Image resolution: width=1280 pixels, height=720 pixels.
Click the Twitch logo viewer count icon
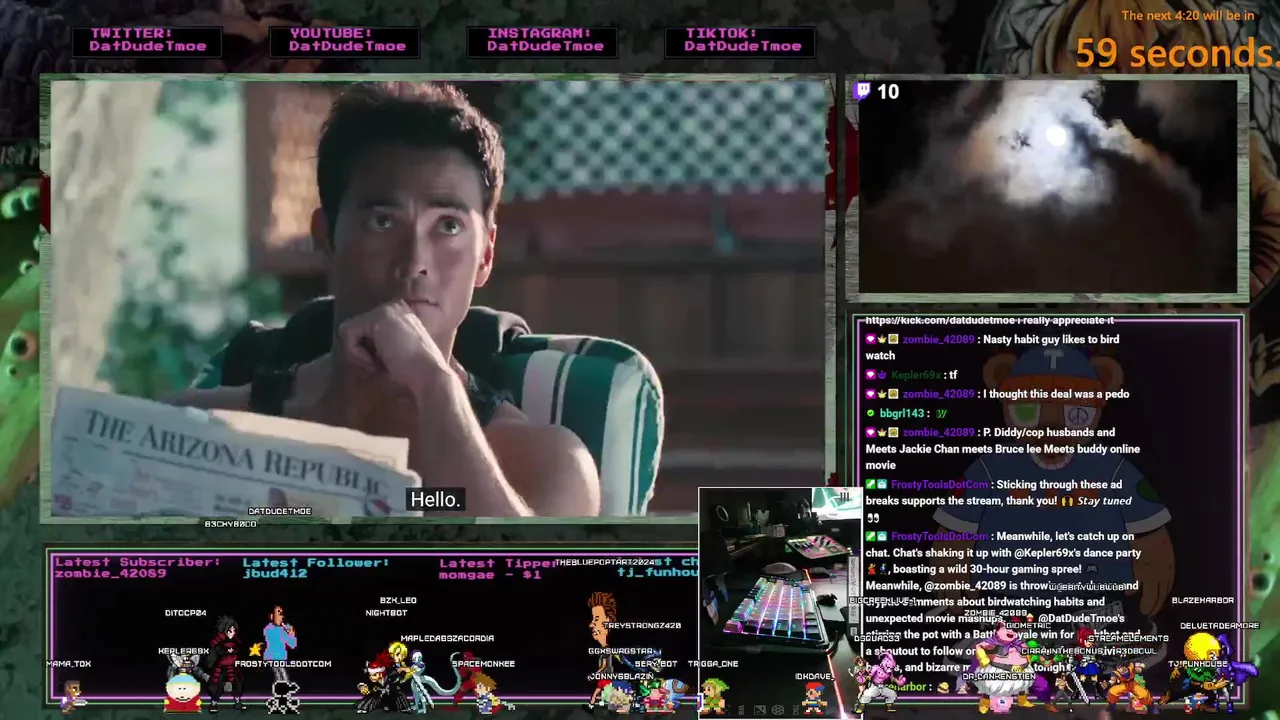click(863, 91)
